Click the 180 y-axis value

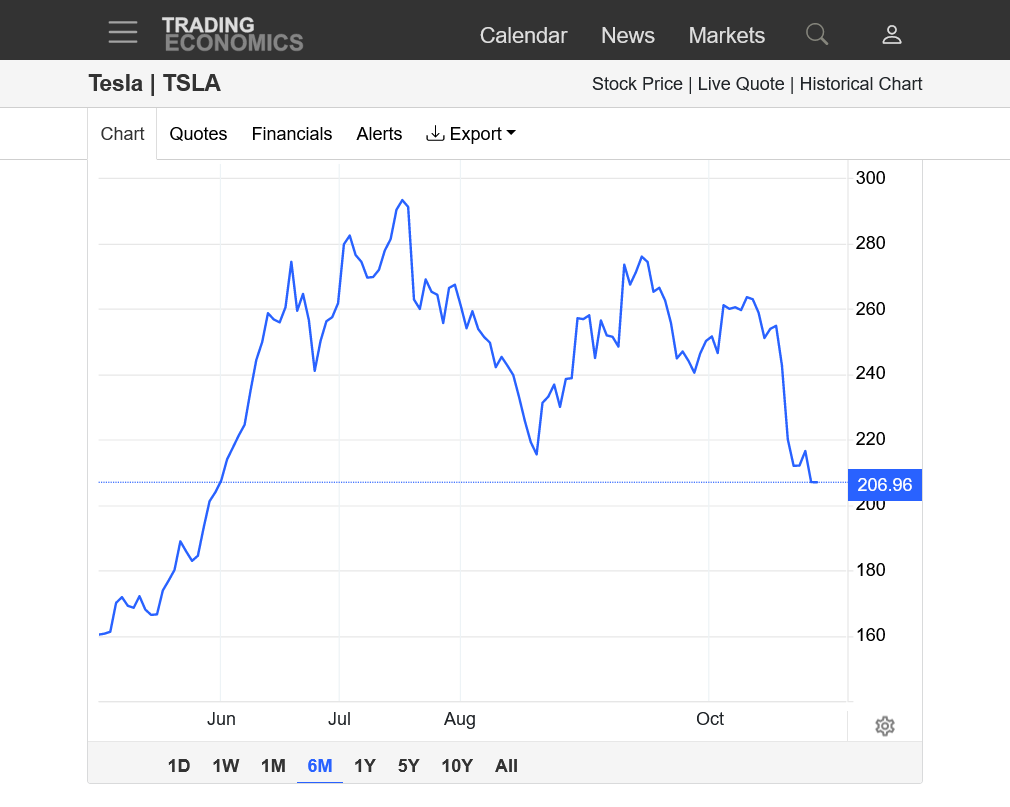[x=870, y=570]
